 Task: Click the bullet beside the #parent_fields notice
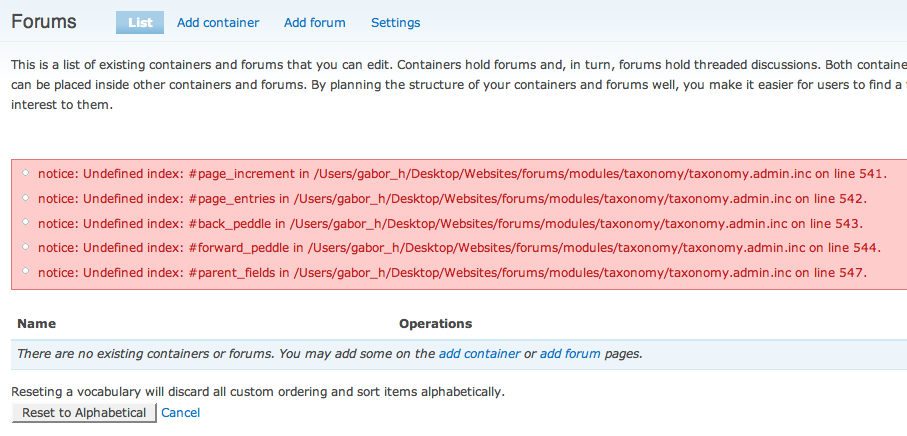[x=25, y=271]
